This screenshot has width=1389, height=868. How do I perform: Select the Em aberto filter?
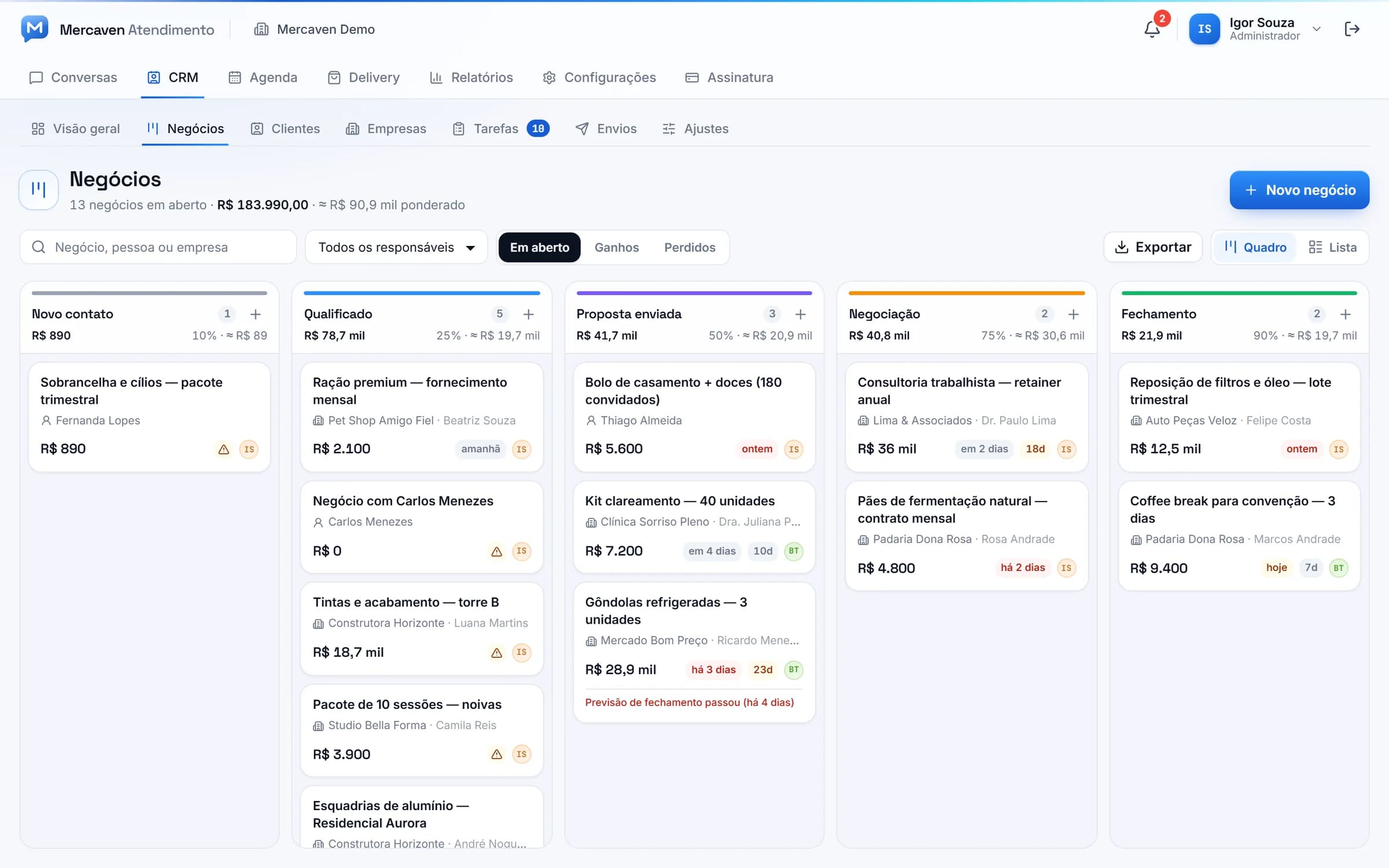pos(539,247)
